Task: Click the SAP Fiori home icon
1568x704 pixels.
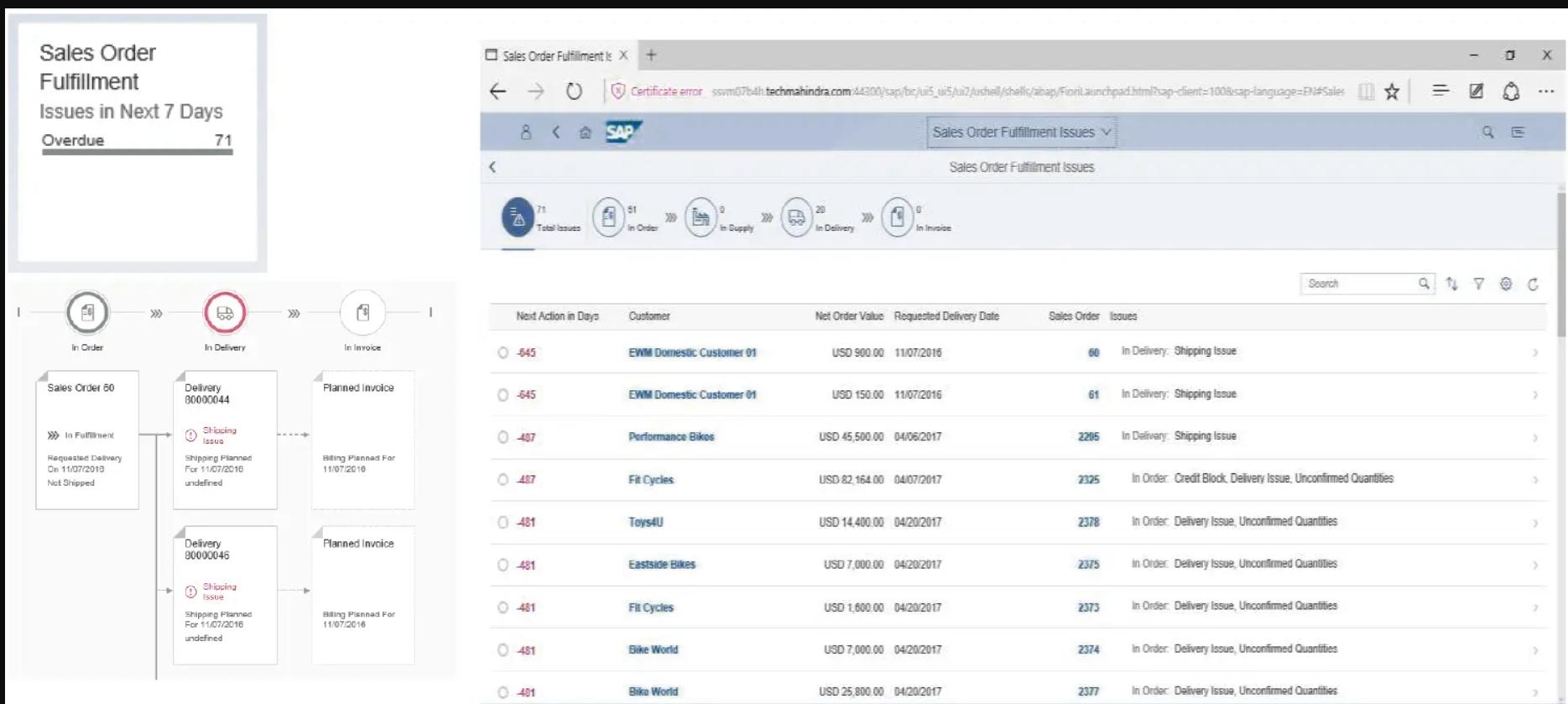Action: coord(585,133)
